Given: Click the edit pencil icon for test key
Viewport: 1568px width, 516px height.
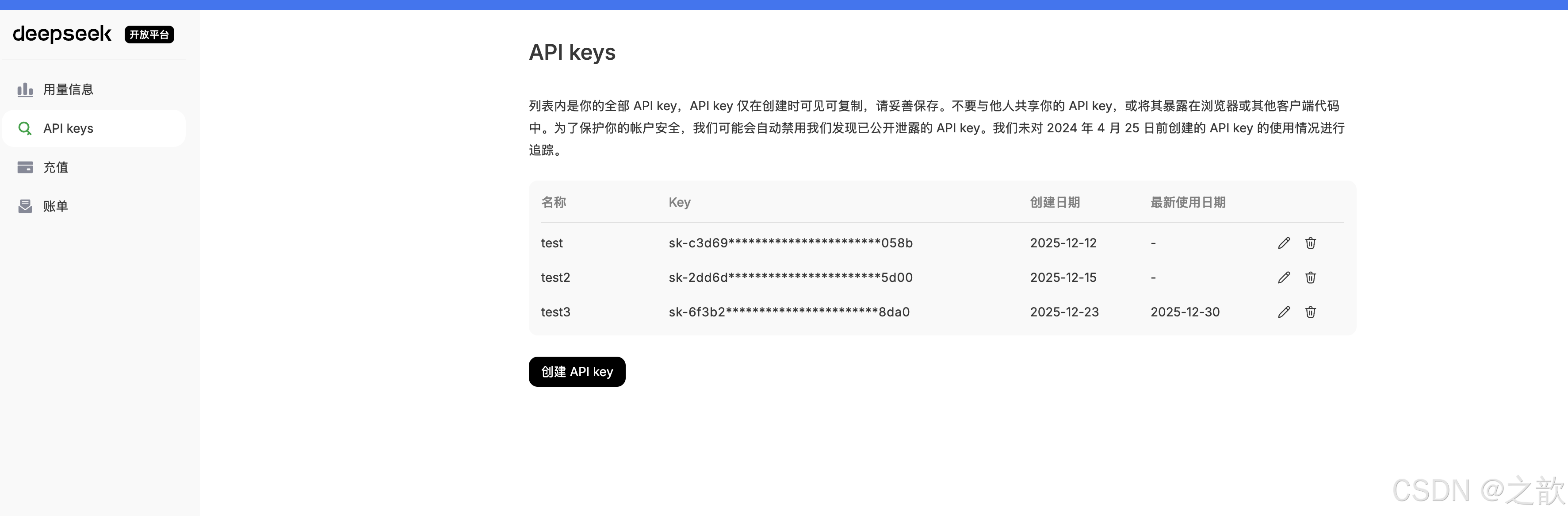Looking at the screenshot, I should (1284, 243).
